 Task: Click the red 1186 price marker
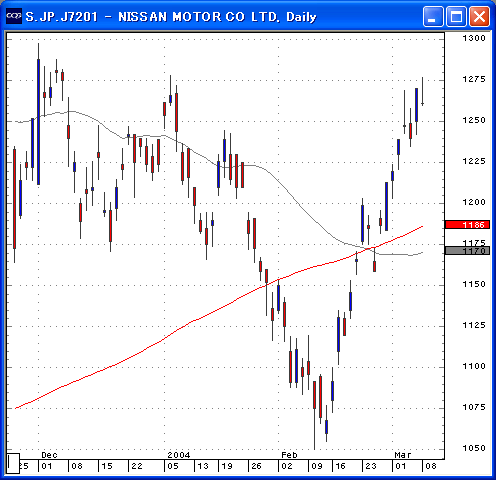pos(467,224)
